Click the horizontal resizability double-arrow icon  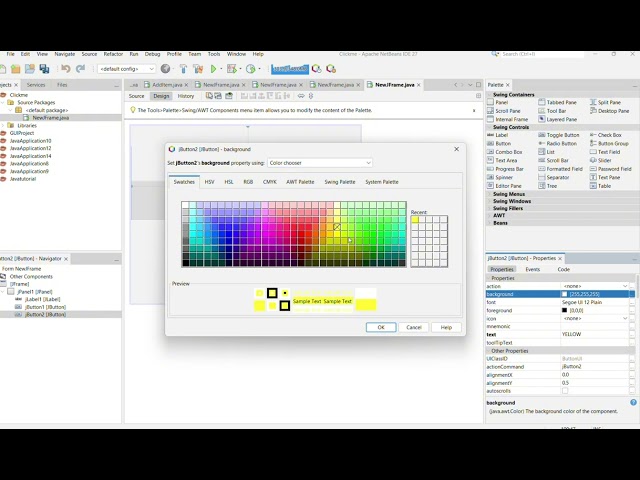coord(301,96)
